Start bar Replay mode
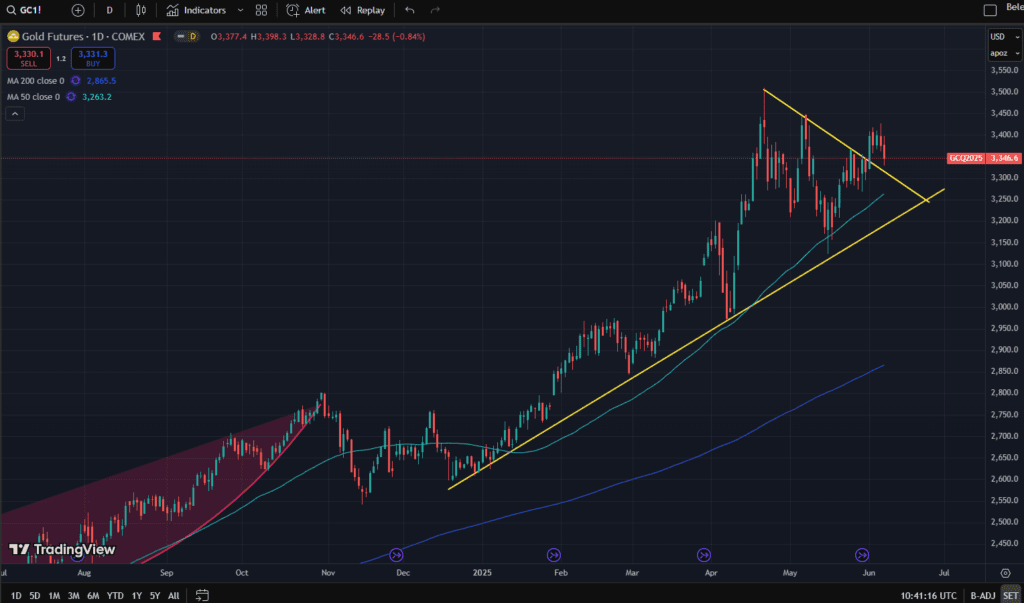Screen dimensions: 1024x603 (x=362, y=10)
